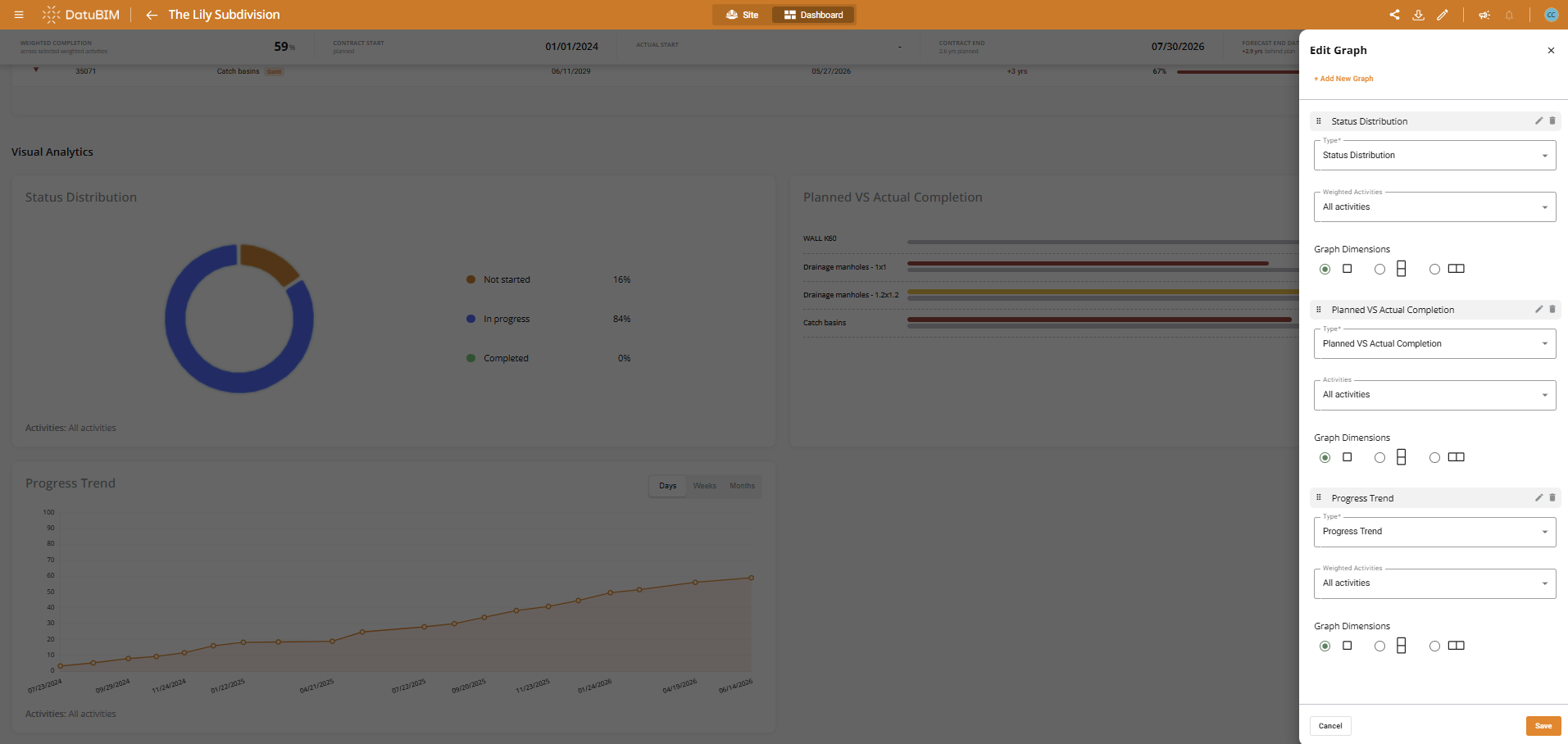Select square dimension for Progress Trend graph
1568x744 pixels.
(x=1325, y=646)
